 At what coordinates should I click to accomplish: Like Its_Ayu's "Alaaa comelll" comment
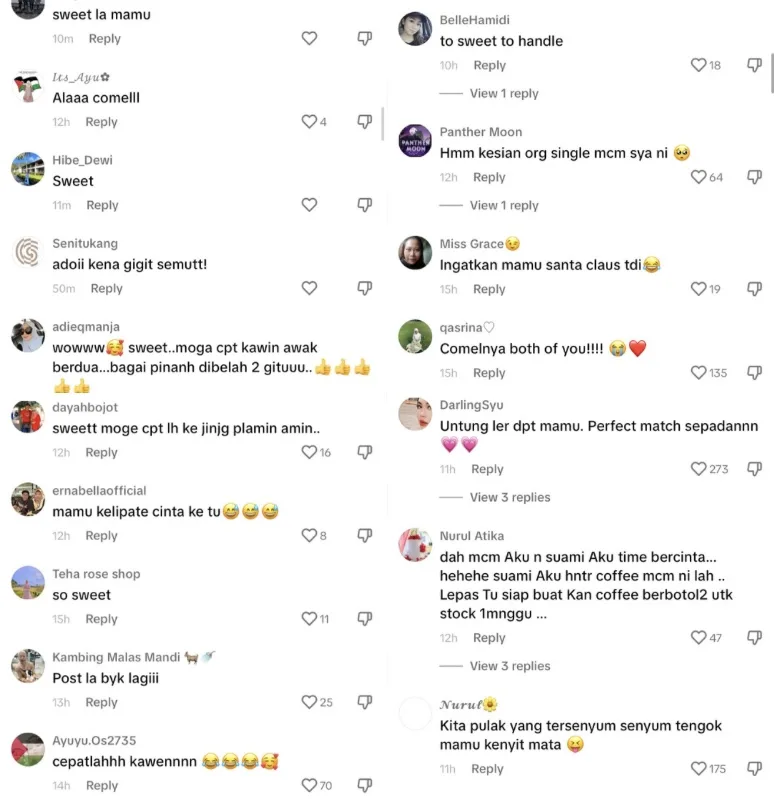point(309,122)
